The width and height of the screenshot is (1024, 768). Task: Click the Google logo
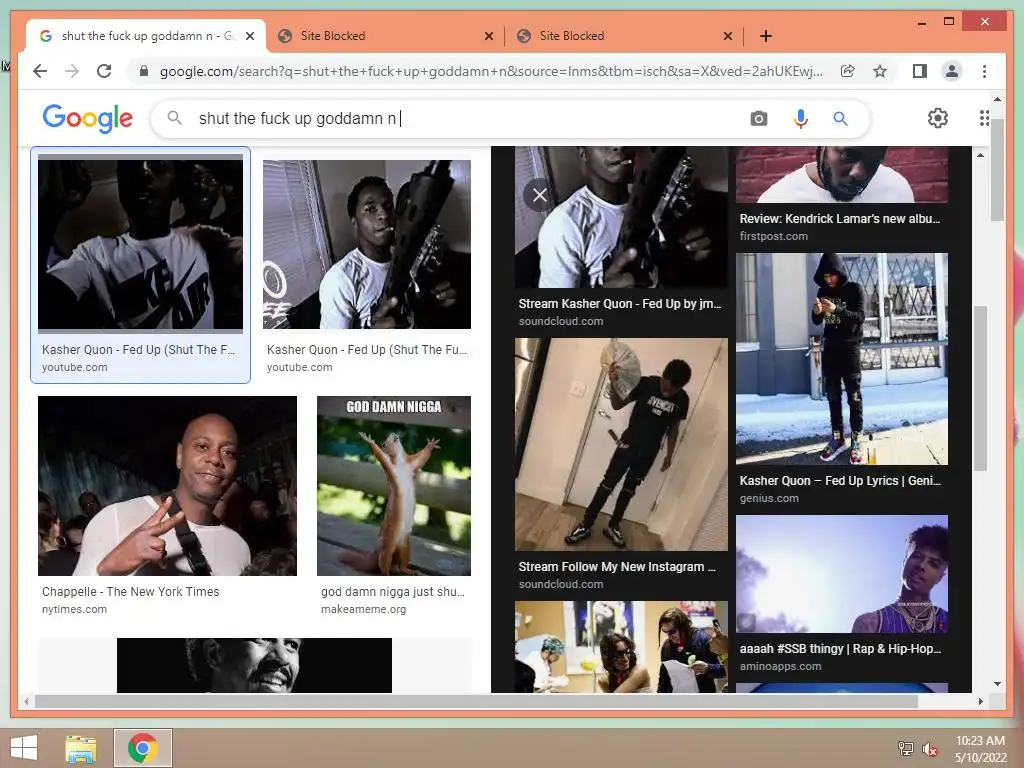point(88,118)
